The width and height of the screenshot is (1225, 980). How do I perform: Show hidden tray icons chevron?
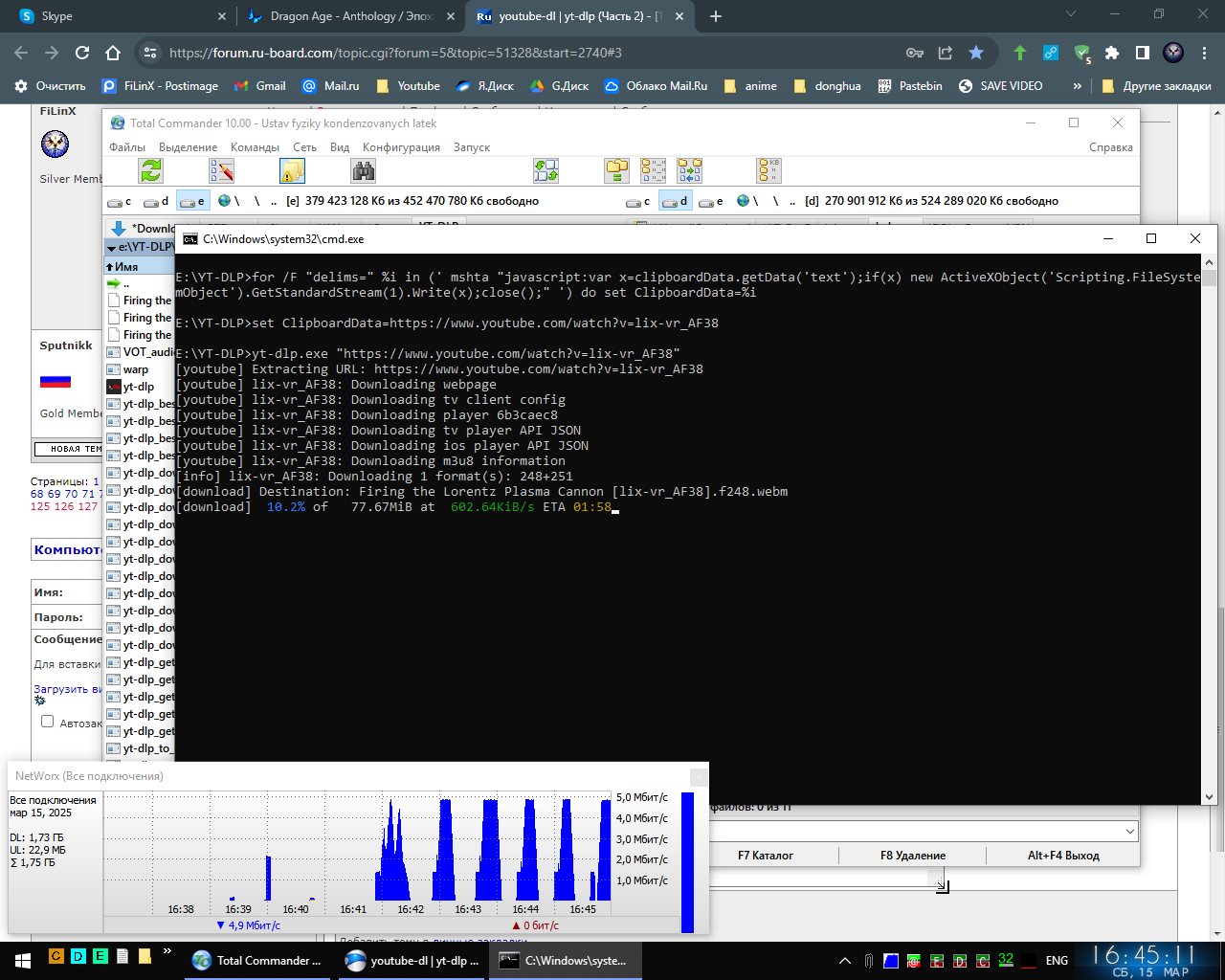pos(845,960)
